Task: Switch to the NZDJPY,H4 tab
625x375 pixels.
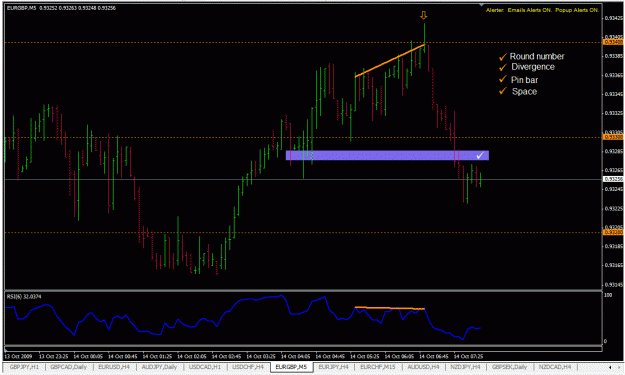Action: point(465,367)
